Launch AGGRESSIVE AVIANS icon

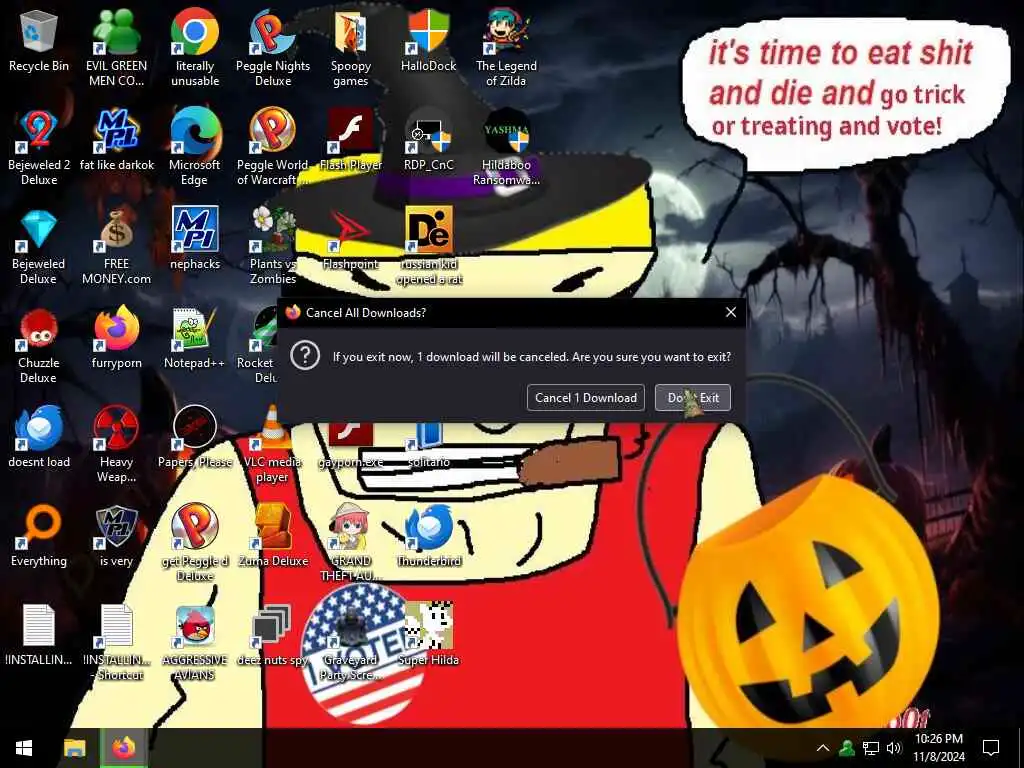click(x=195, y=643)
